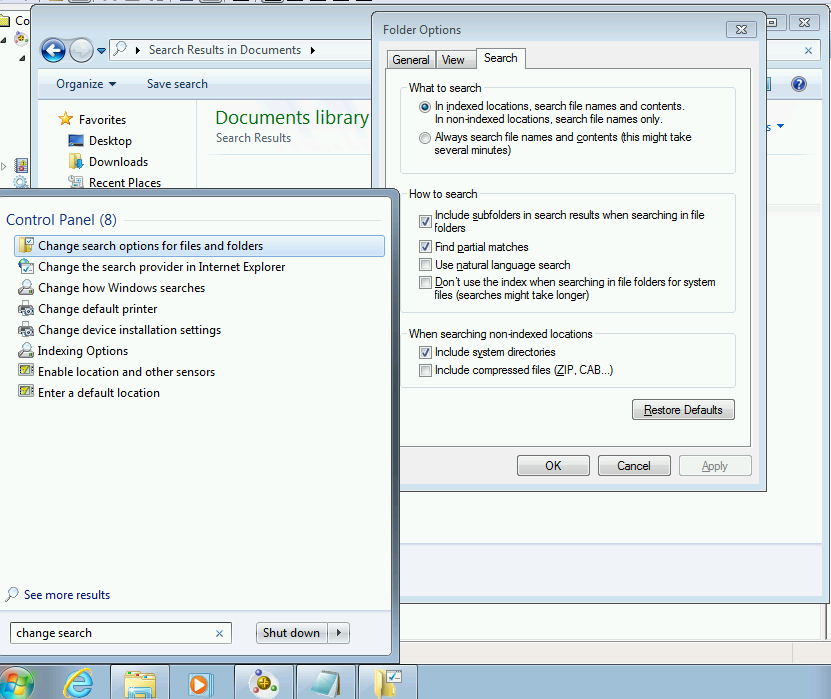Clear the Start menu search box
Screen dimensions: 831x699
coord(220,633)
